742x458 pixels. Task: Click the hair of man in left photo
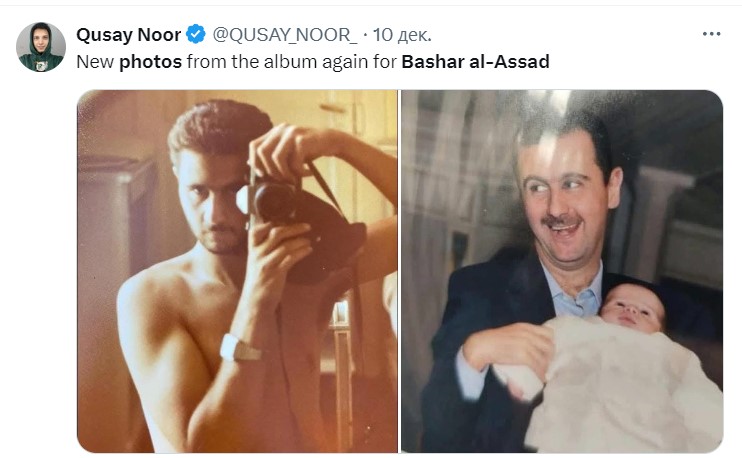pyautogui.click(x=220, y=128)
